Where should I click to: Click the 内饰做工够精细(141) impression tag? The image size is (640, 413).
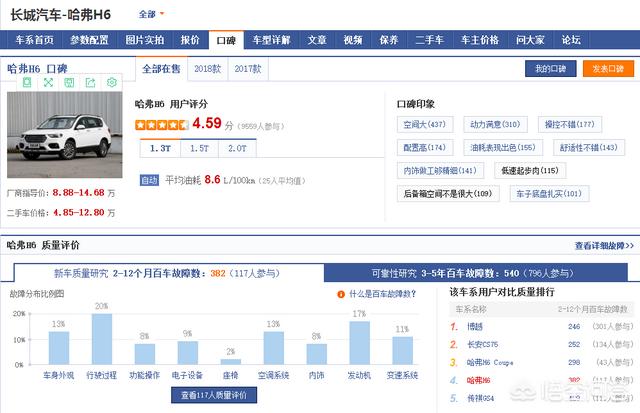click(x=440, y=171)
